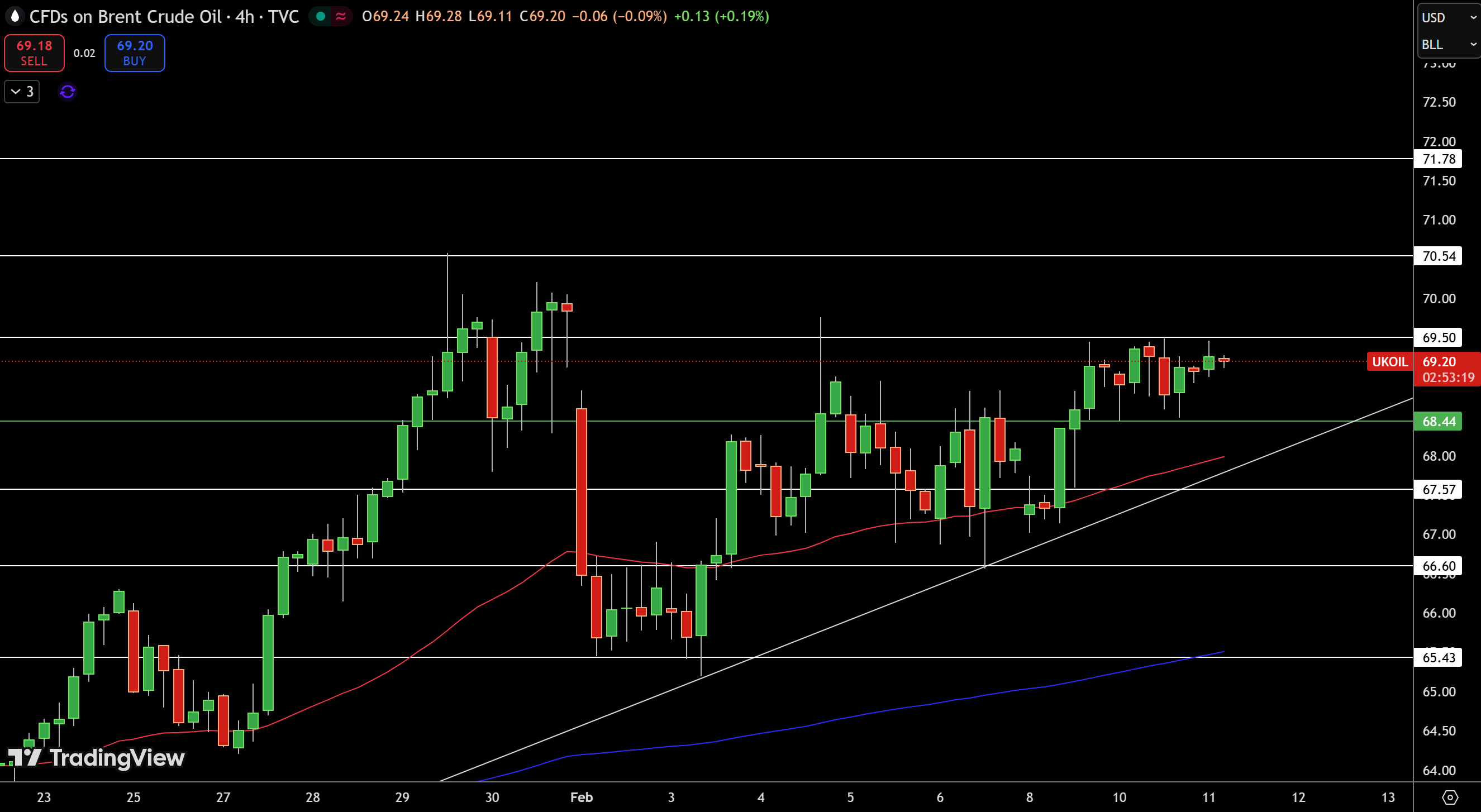Expand the collapsed indicators legend showing 3

[22, 92]
